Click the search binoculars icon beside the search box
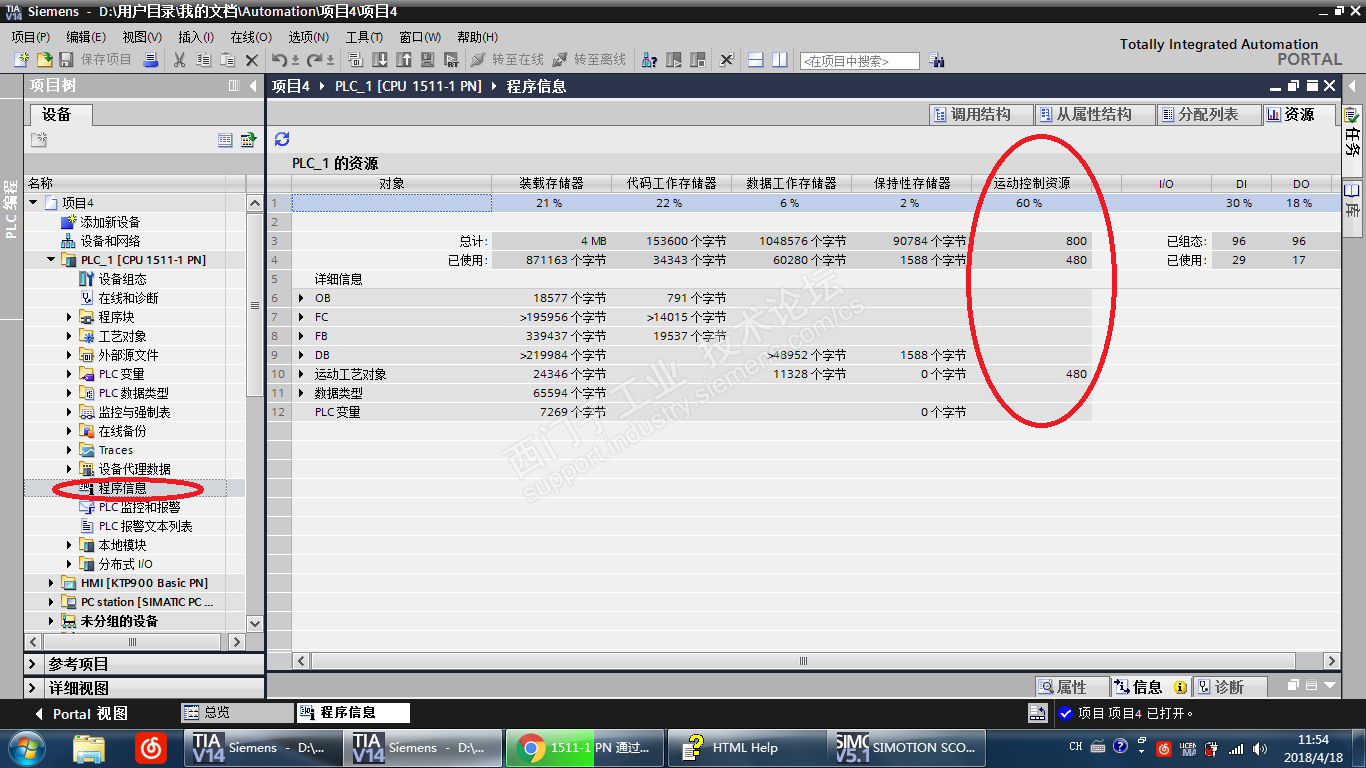The image size is (1366, 768). click(x=936, y=60)
